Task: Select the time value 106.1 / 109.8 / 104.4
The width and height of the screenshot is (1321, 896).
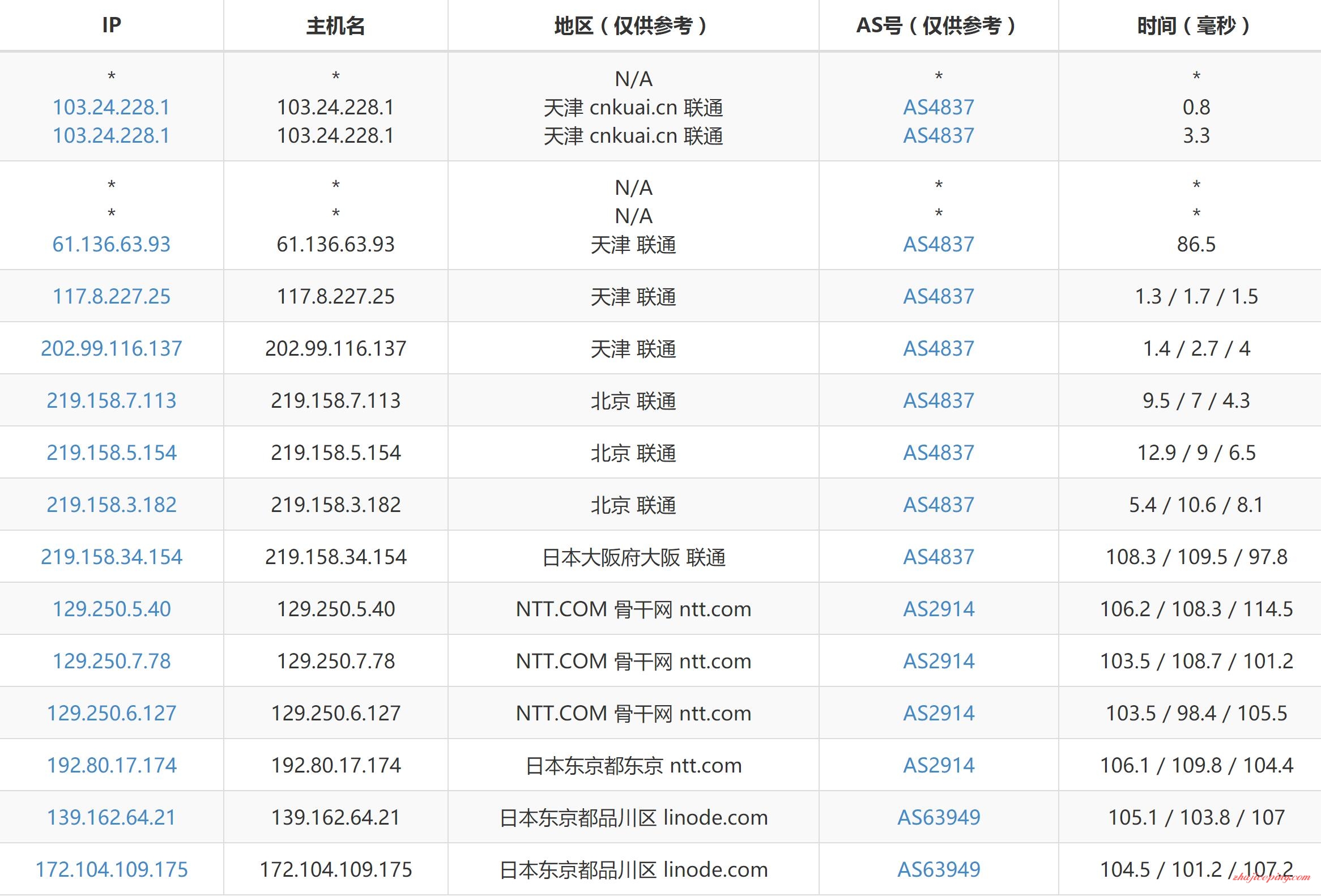Action: tap(1196, 765)
